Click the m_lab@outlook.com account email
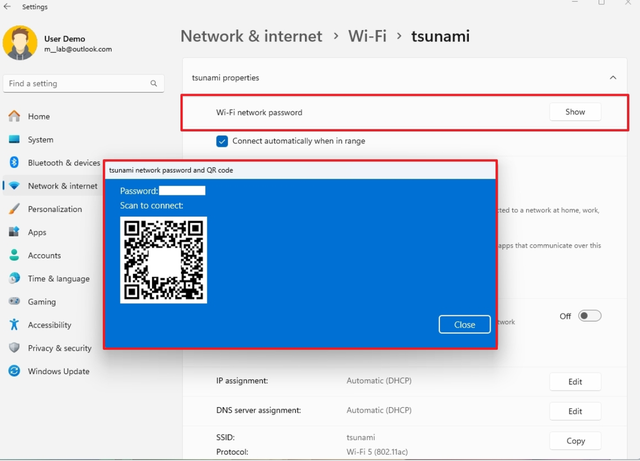The image size is (640, 461). tap(78, 49)
